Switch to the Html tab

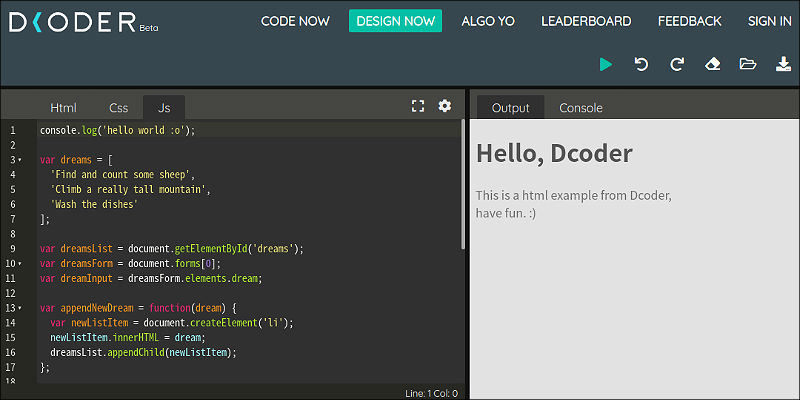click(63, 108)
